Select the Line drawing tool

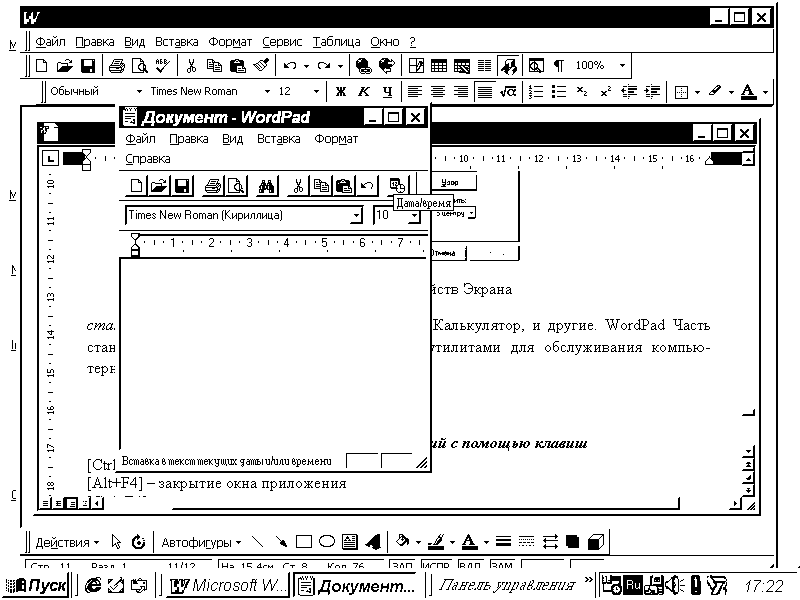point(258,541)
